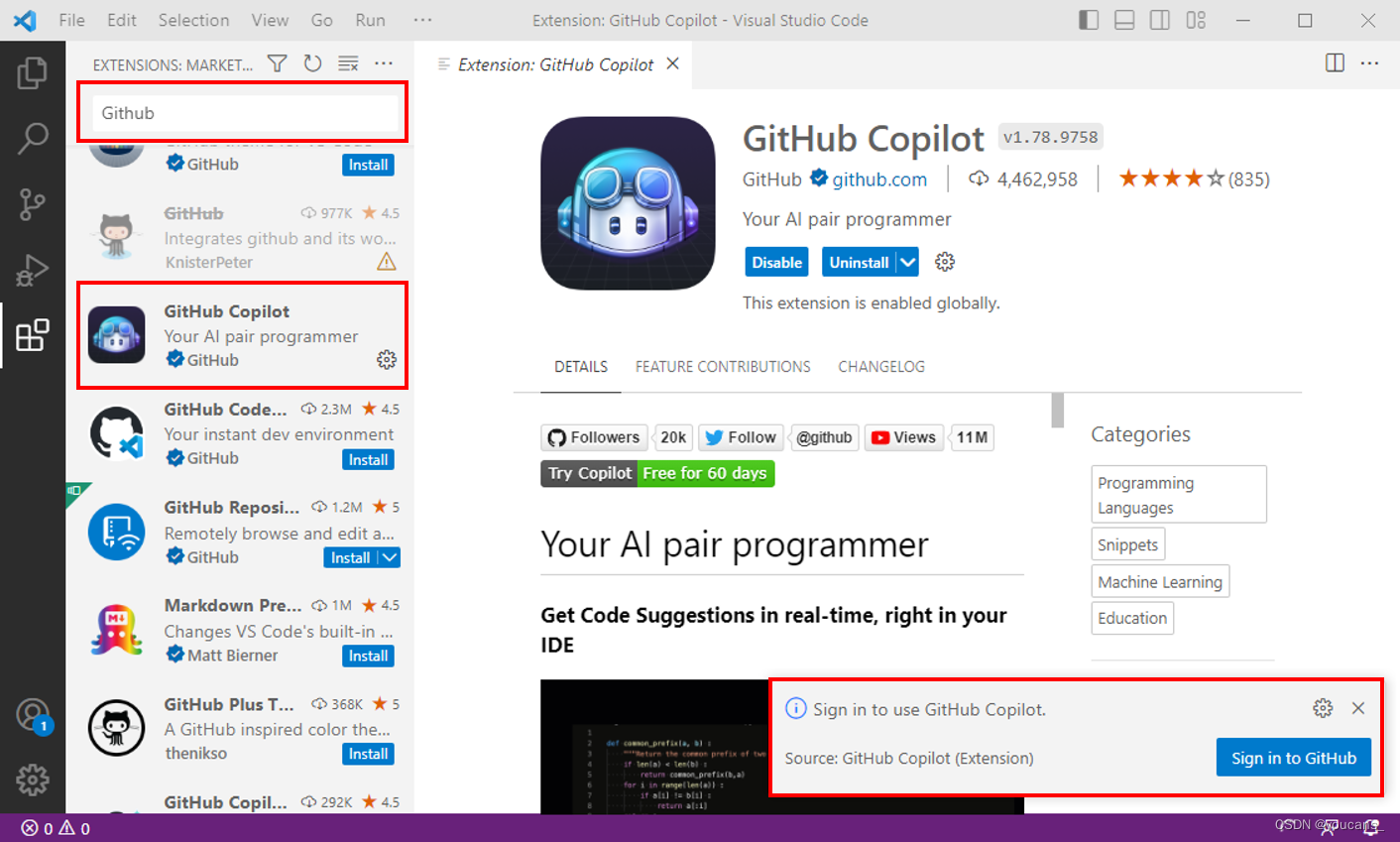1400x842 pixels.
Task: Click Sign in to GitHub button
Action: [x=1294, y=758]
